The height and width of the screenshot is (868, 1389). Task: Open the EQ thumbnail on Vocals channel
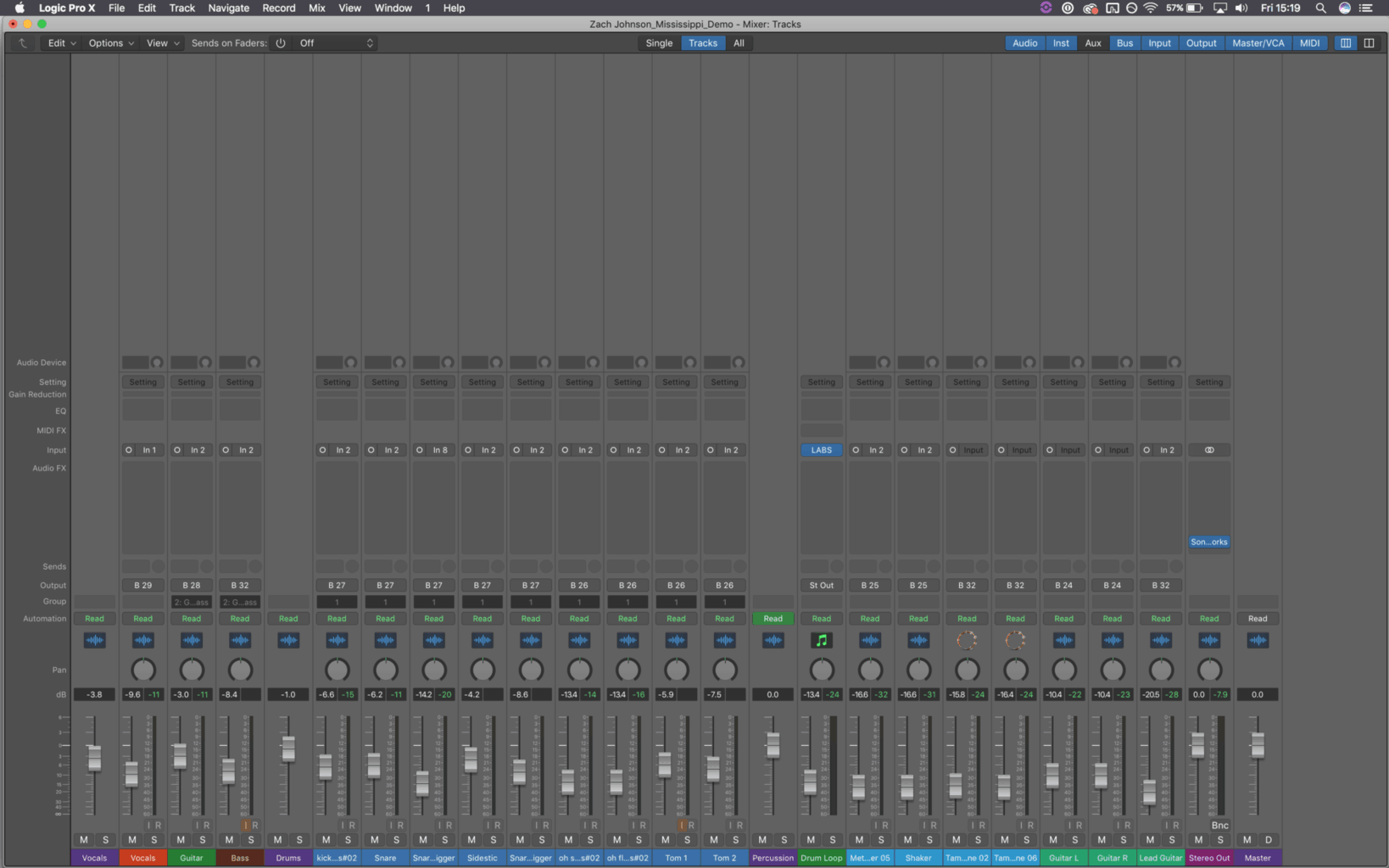point(142,410)
